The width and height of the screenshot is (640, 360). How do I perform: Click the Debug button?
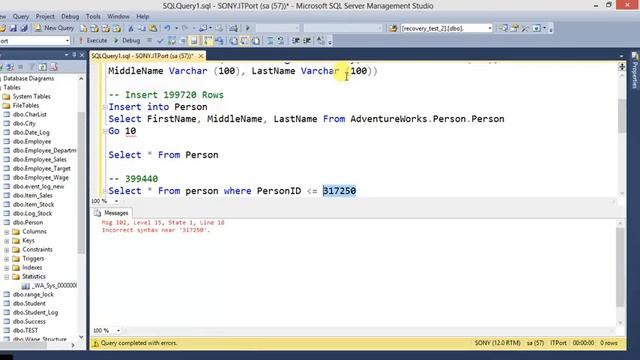tap(127, 40)
